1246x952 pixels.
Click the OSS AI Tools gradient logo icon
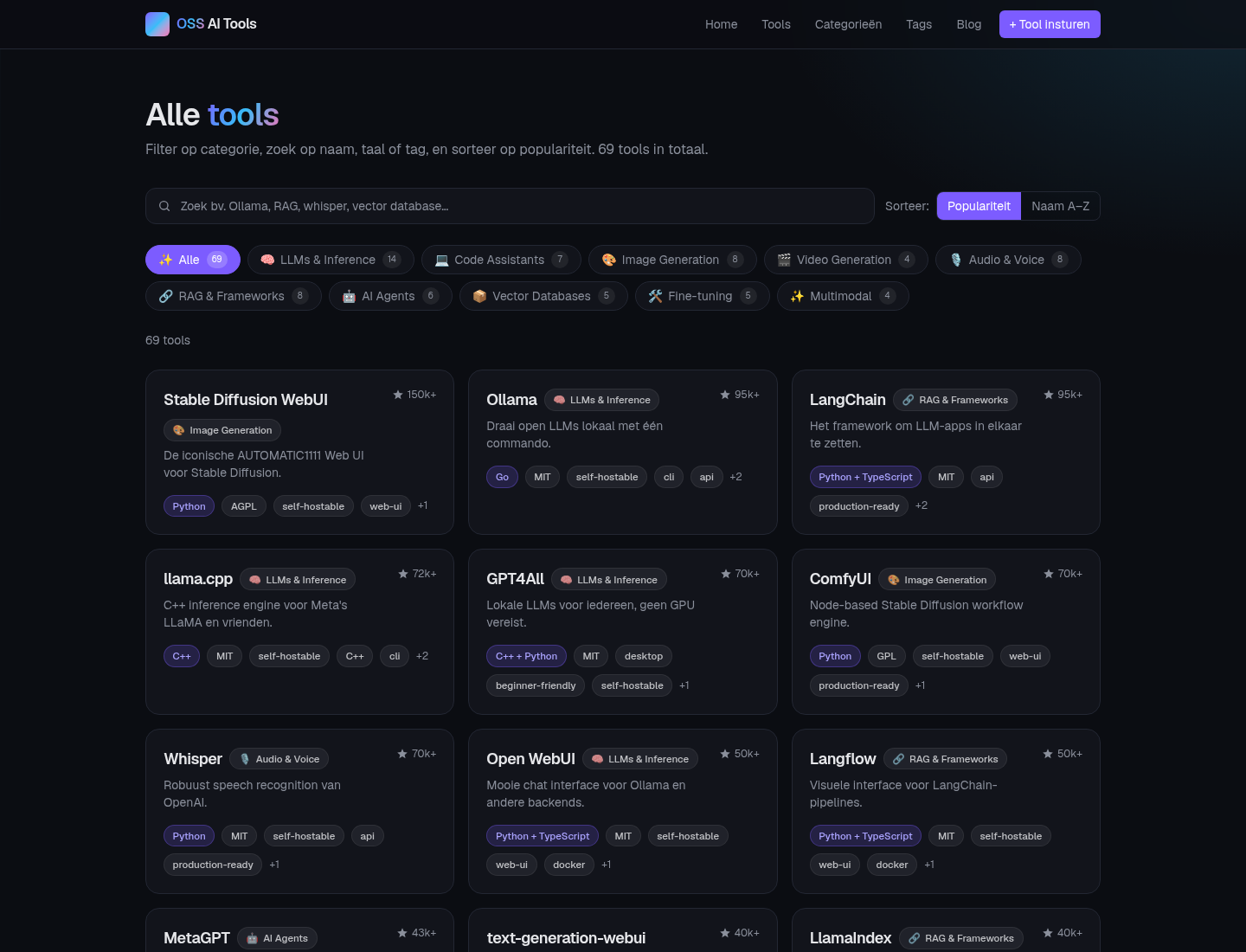pyautogui.click(x=157, y=24)
